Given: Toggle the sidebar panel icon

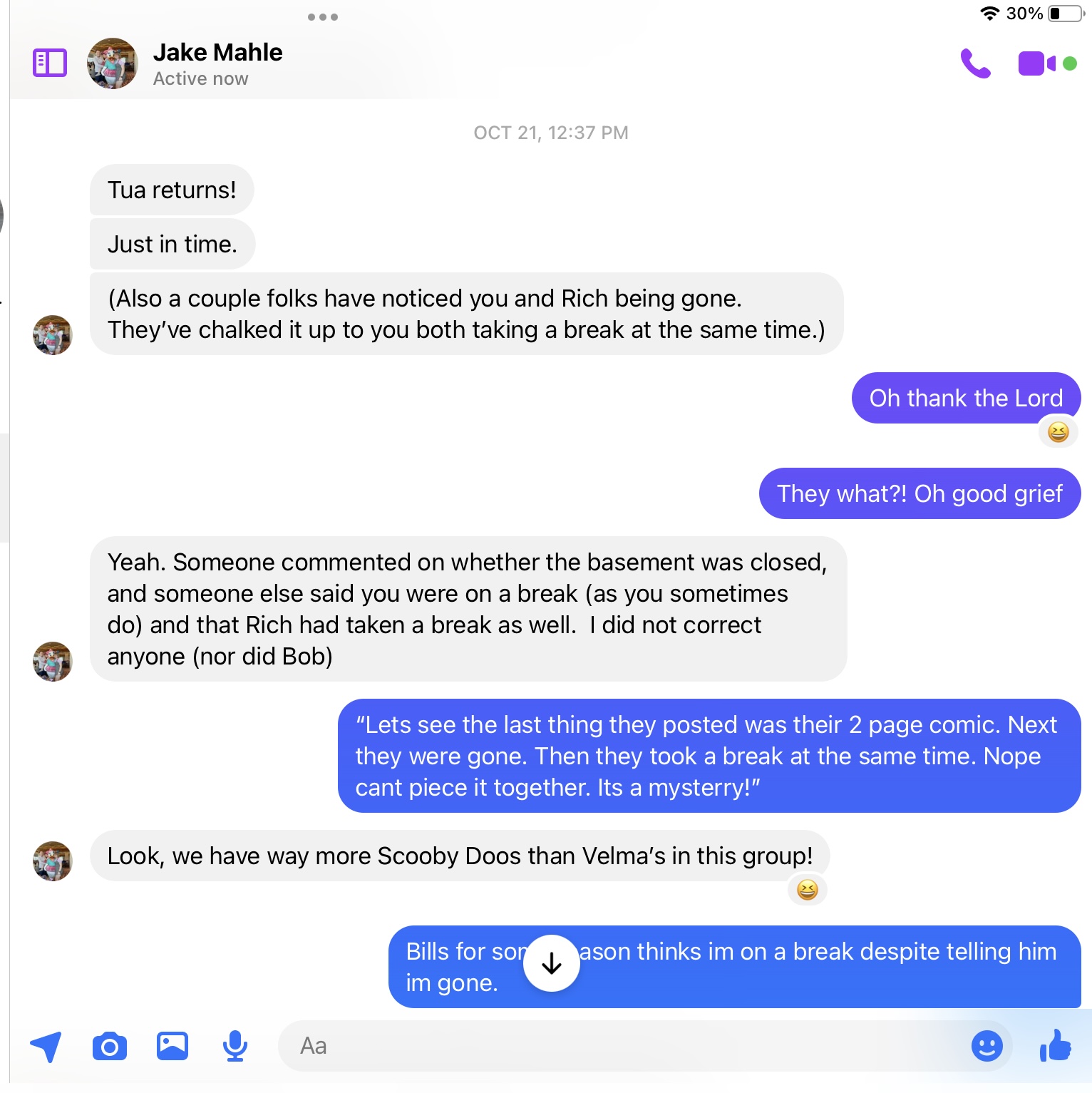Looking at the screenshot, I should click(x=50, y=63).
